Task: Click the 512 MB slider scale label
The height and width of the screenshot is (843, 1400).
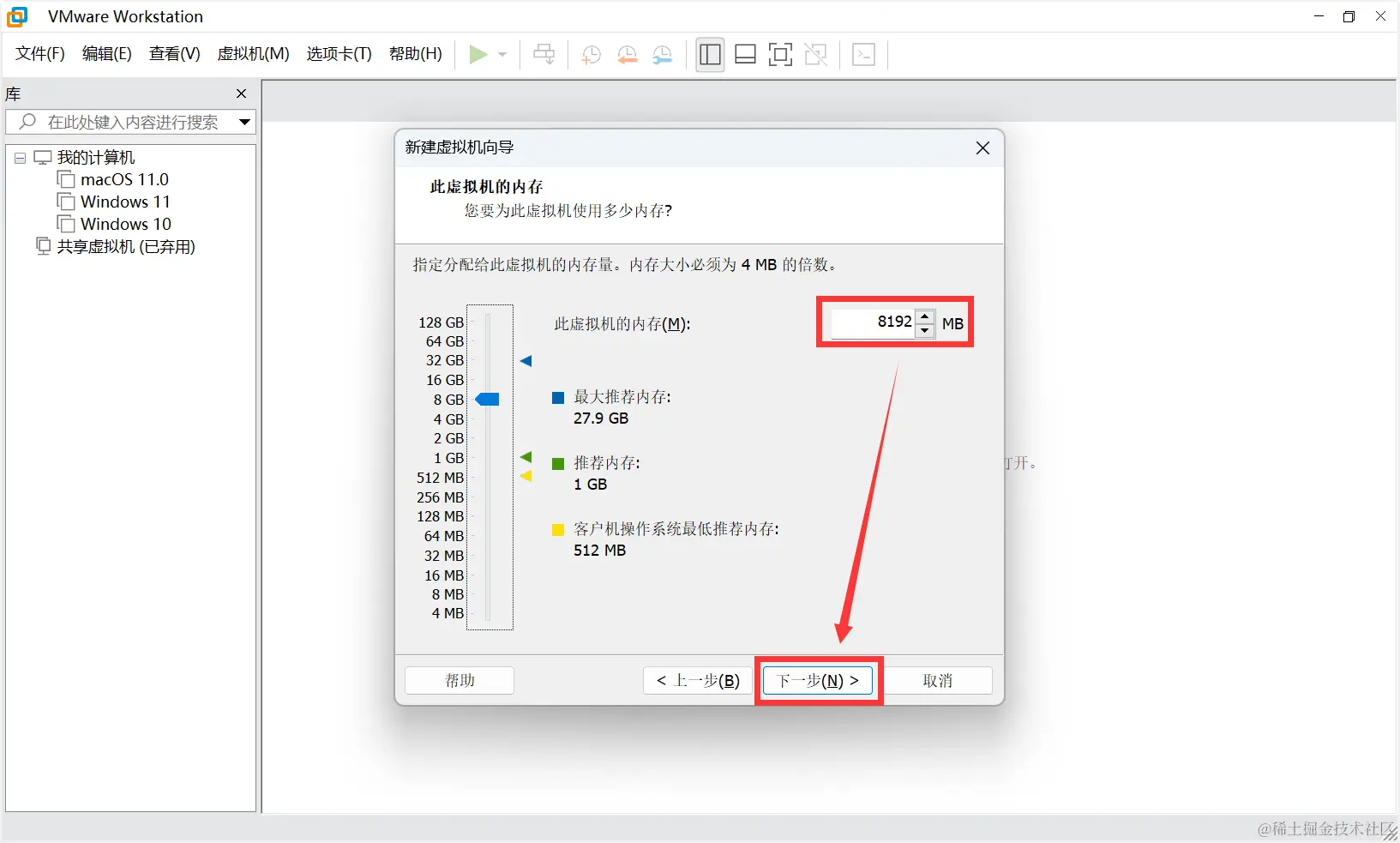Action: click(x=440, y=478)
